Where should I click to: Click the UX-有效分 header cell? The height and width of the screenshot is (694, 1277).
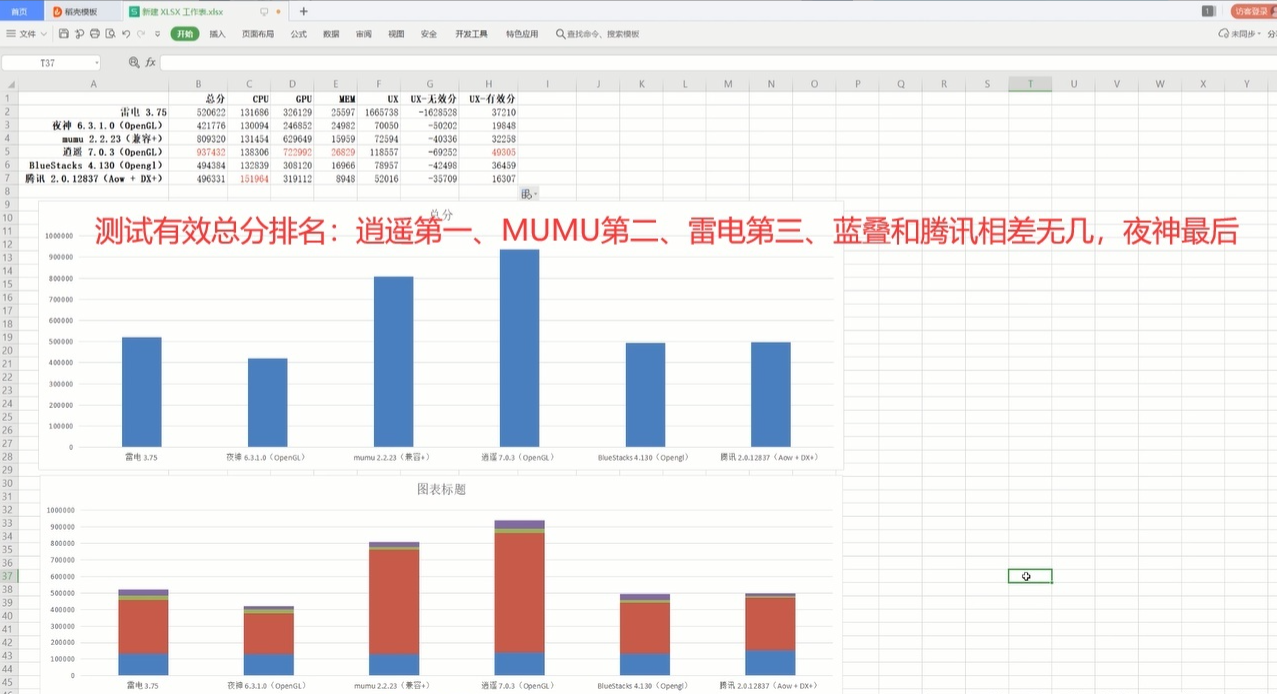coord(489,99)
